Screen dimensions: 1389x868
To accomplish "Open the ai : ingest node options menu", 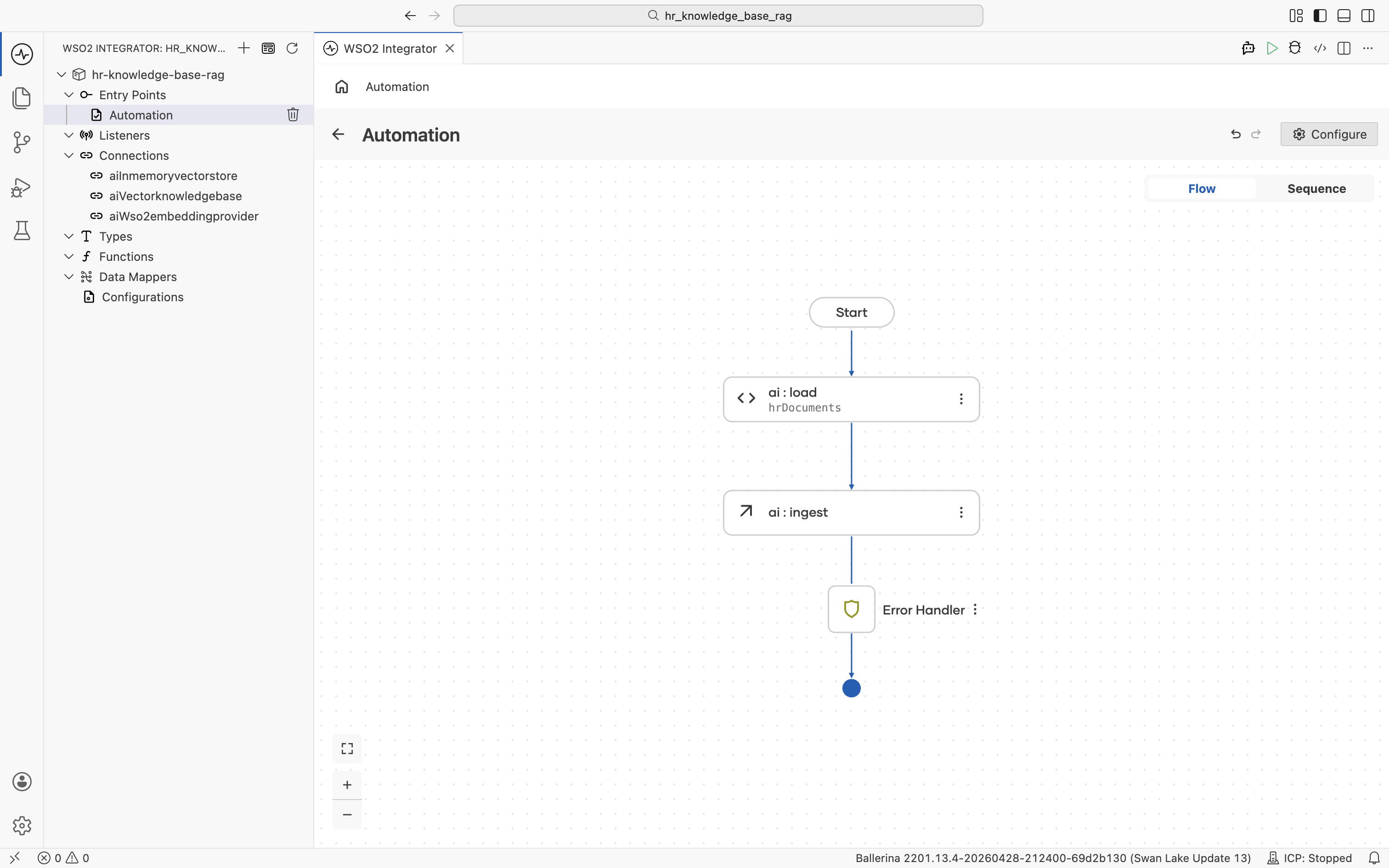I will point(961,513).
